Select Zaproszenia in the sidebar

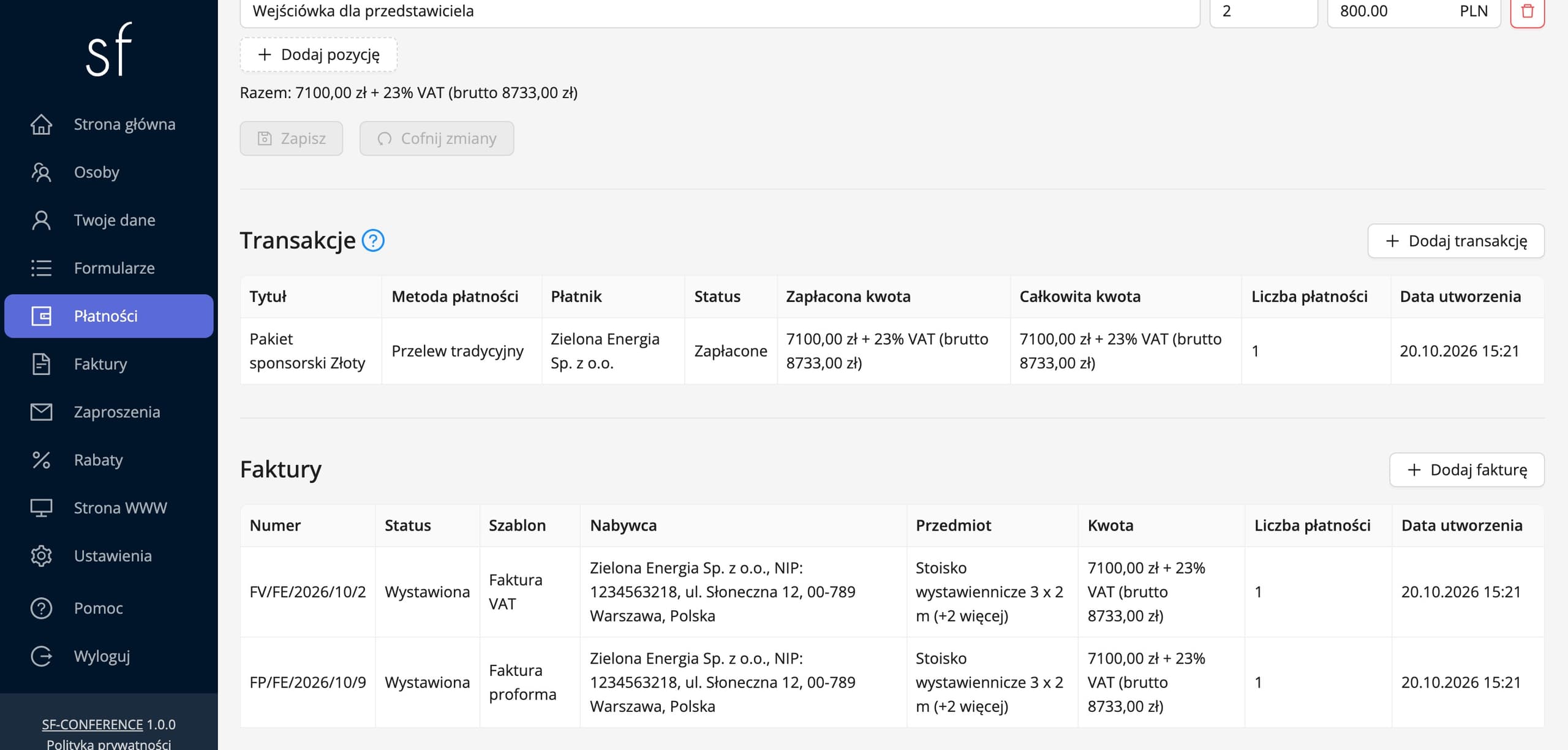pyautogui.click(x=109, y=412)
